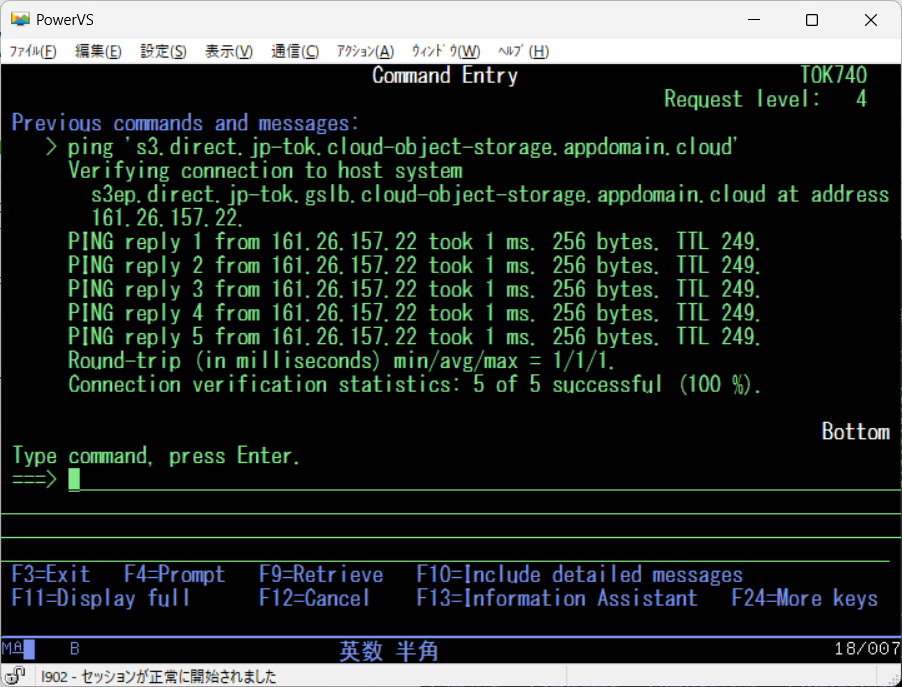The image size is (902, 687).
Task: Click F11=Display full label
Action: [101, 598]
